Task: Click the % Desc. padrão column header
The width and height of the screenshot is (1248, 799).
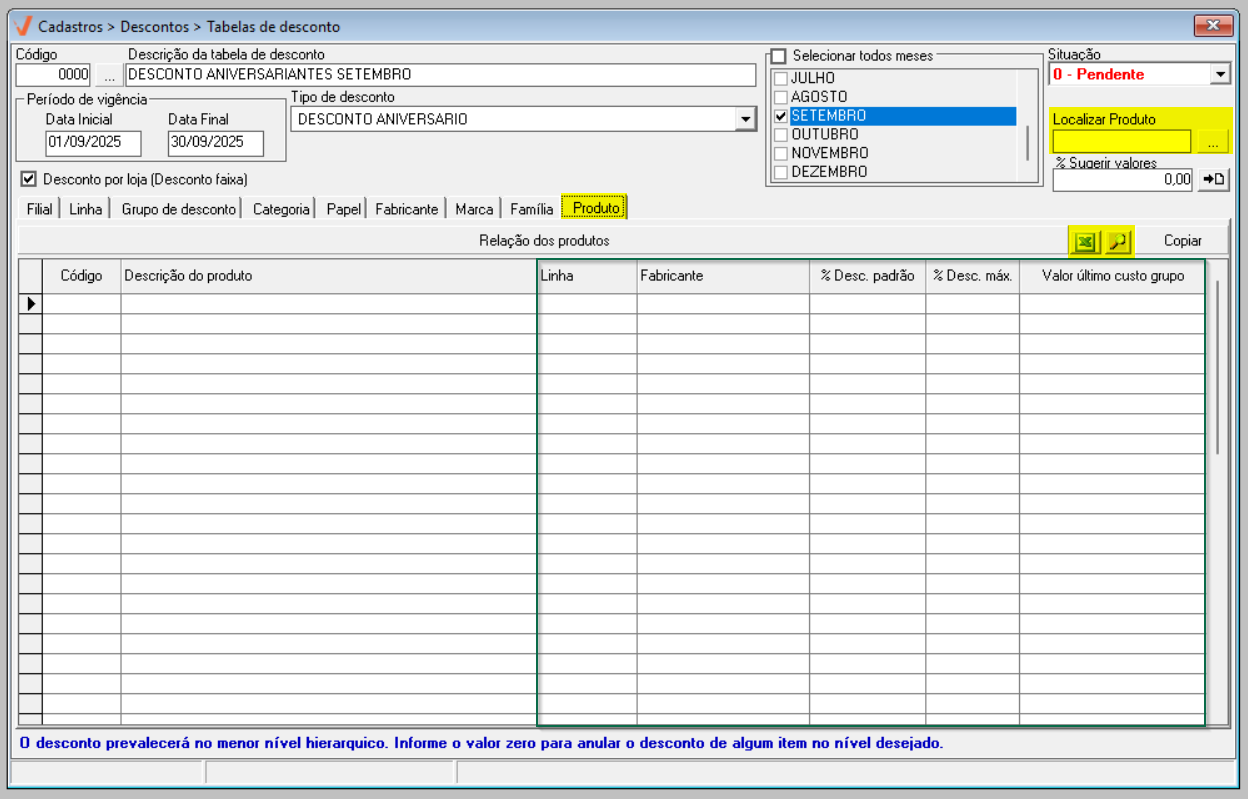Action: (x=867, y=276)
